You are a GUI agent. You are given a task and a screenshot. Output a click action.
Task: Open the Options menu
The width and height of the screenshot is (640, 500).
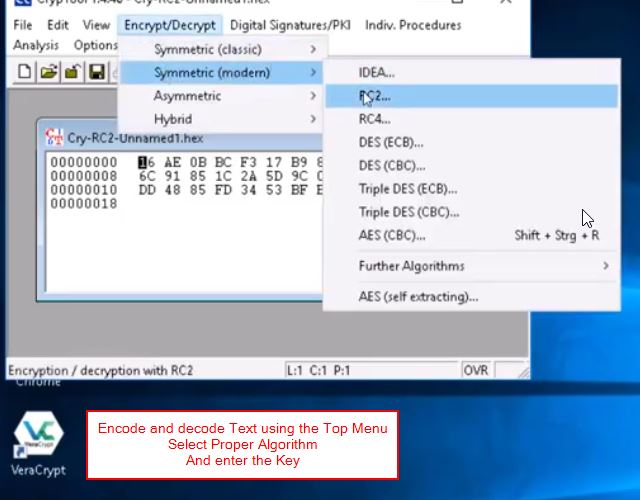tap(96, 45)
